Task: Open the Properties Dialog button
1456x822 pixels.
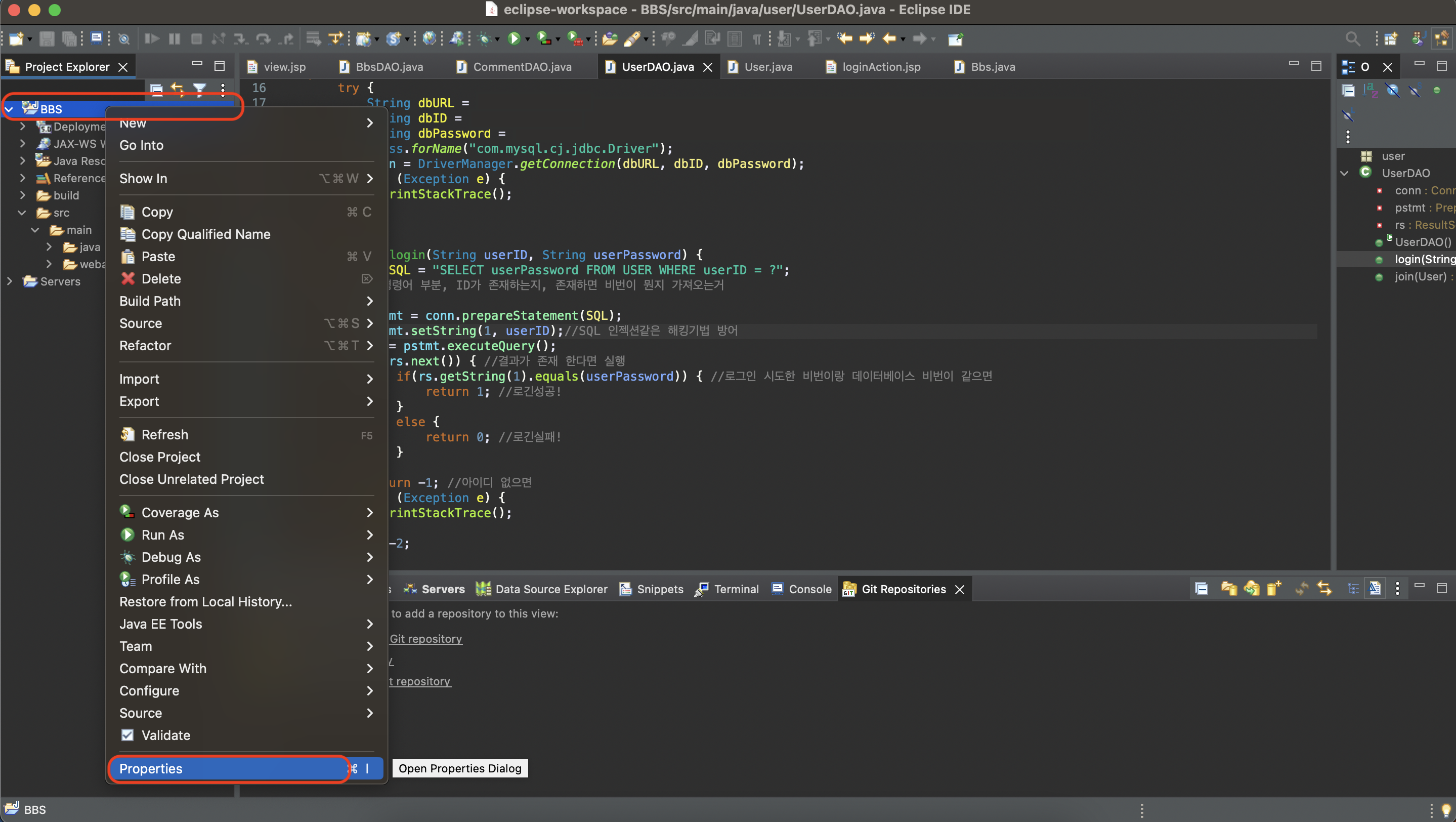Action: [460, 768]
